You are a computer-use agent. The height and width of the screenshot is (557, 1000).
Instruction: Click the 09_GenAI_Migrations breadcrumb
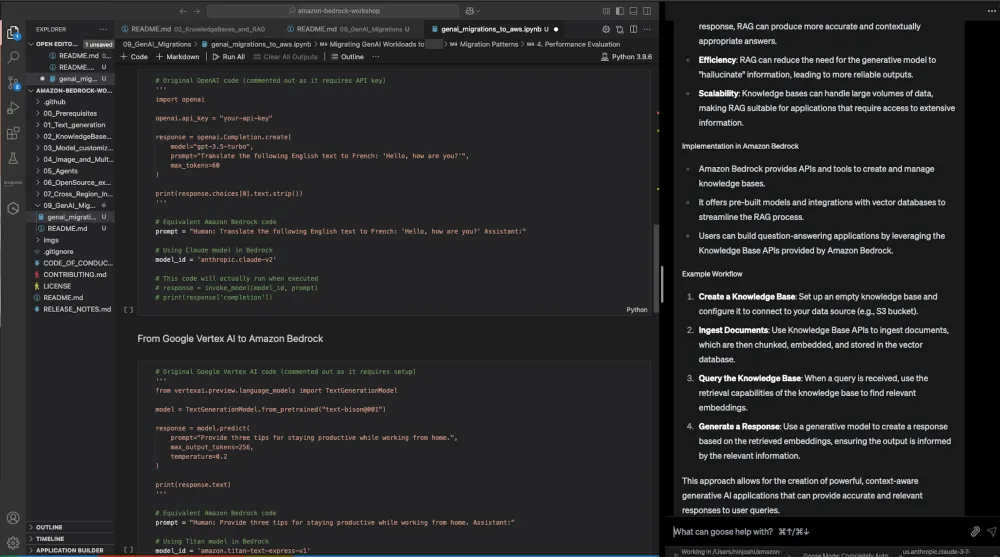click(x=157, y=44)
